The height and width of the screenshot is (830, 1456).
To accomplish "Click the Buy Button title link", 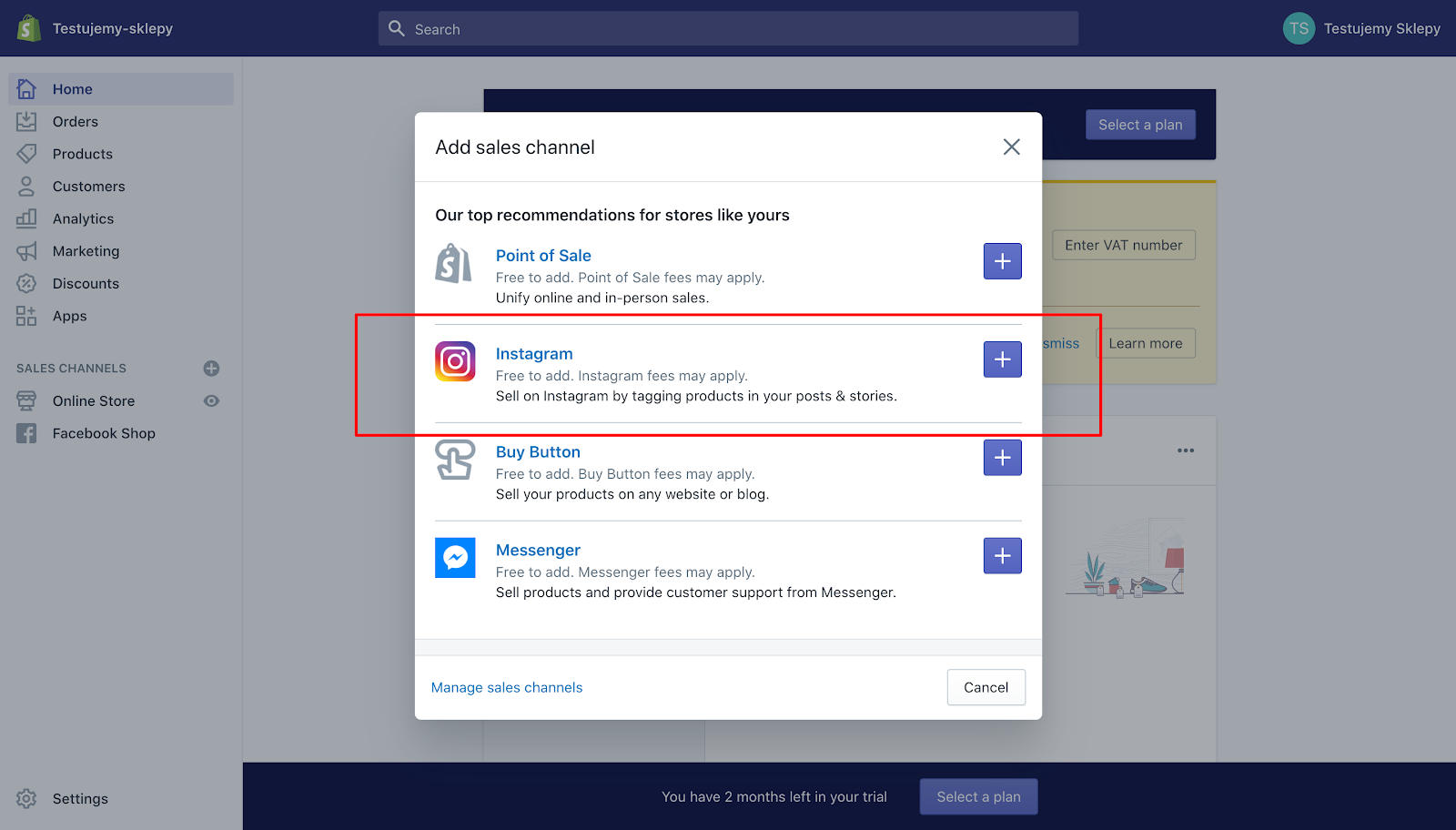I will coord(538,452).
